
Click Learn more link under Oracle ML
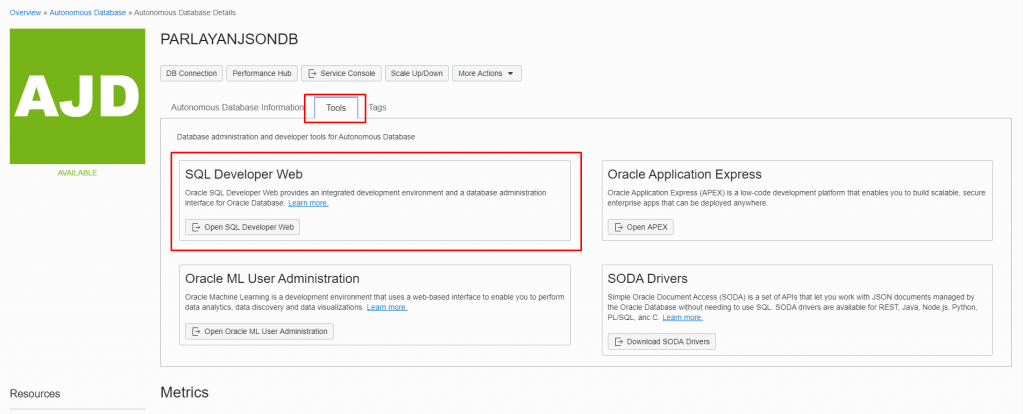pyautogui.click(x=387, y=307)
